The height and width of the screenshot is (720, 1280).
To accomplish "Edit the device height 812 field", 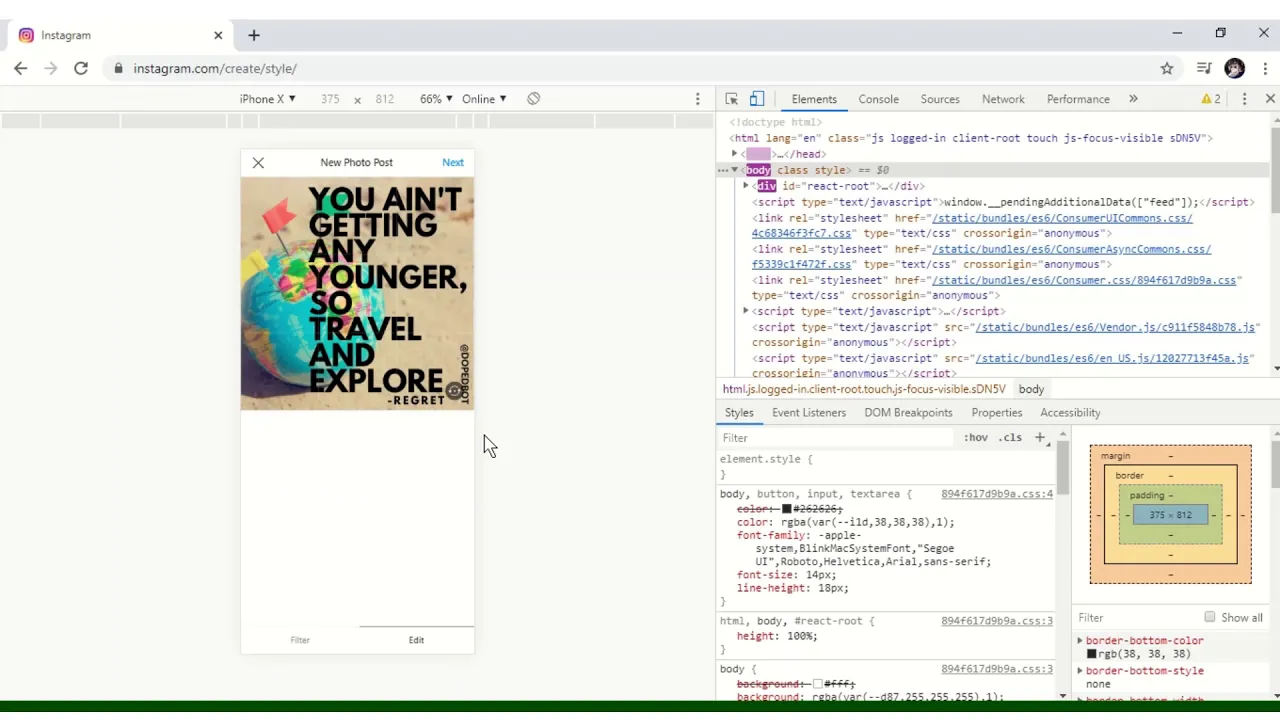I will coord(384,99).
